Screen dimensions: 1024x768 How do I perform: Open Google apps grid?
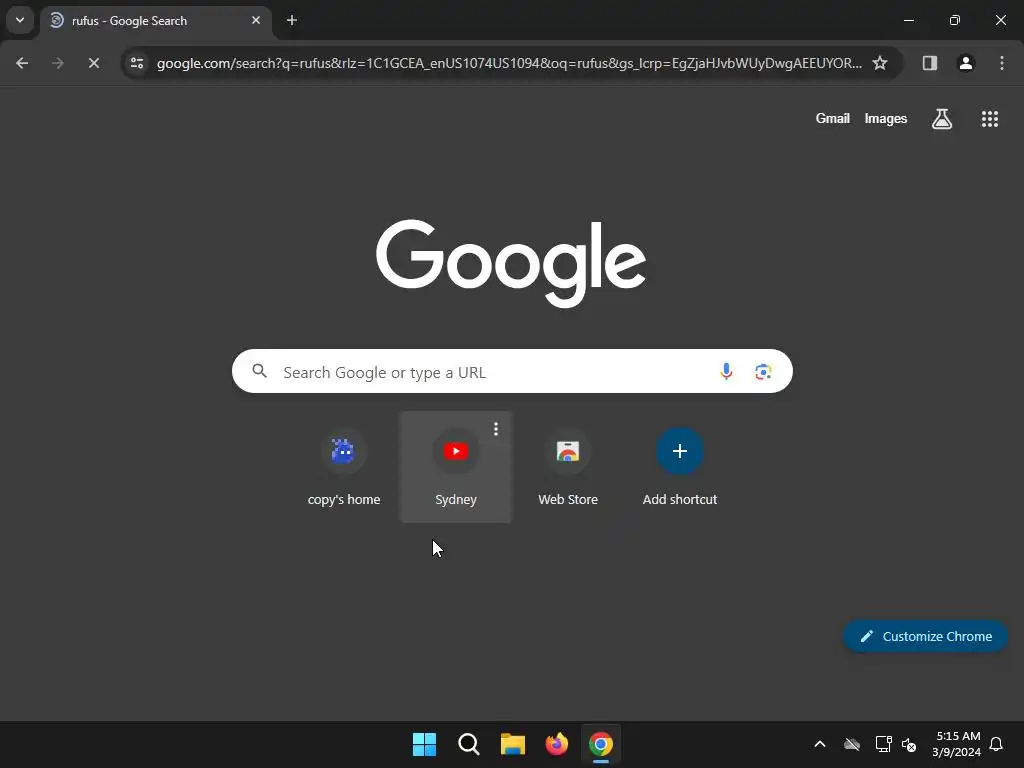(x=989, y=119)
